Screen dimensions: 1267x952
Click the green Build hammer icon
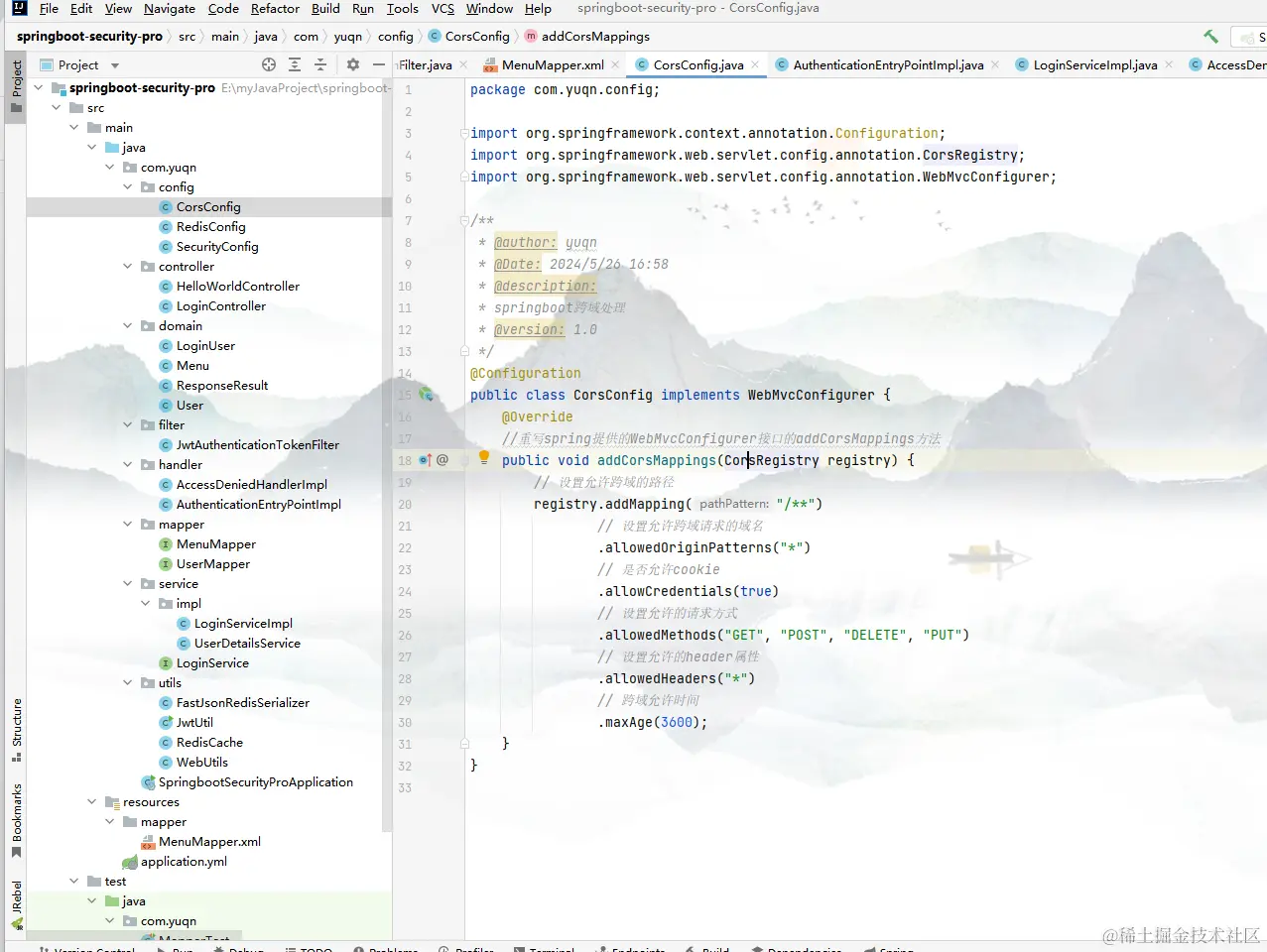1210,37
